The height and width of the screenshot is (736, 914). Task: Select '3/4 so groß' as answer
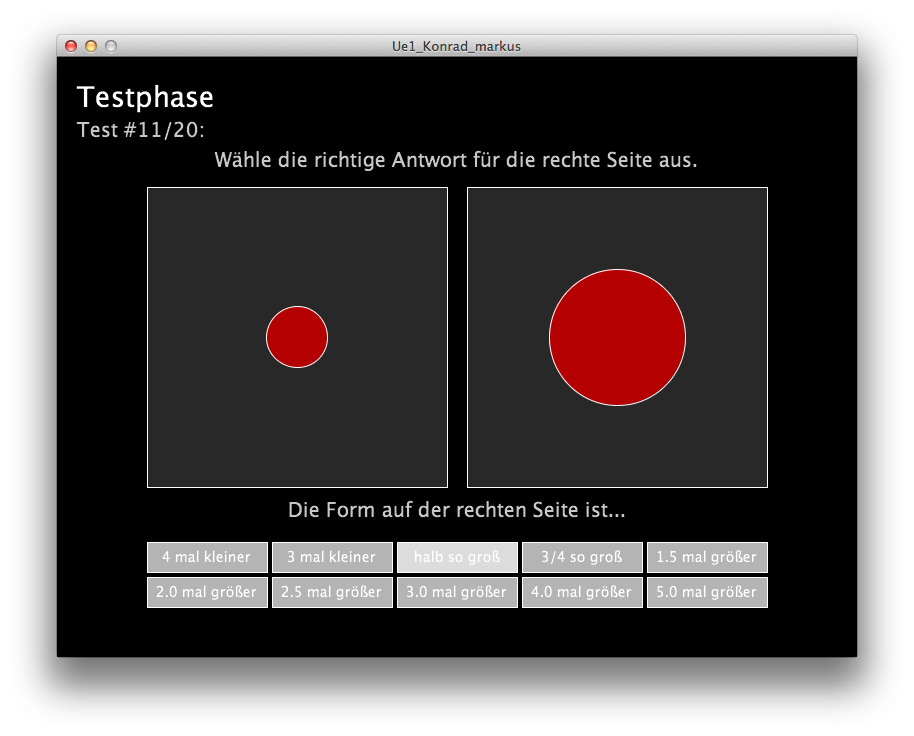tap(582, 557)
